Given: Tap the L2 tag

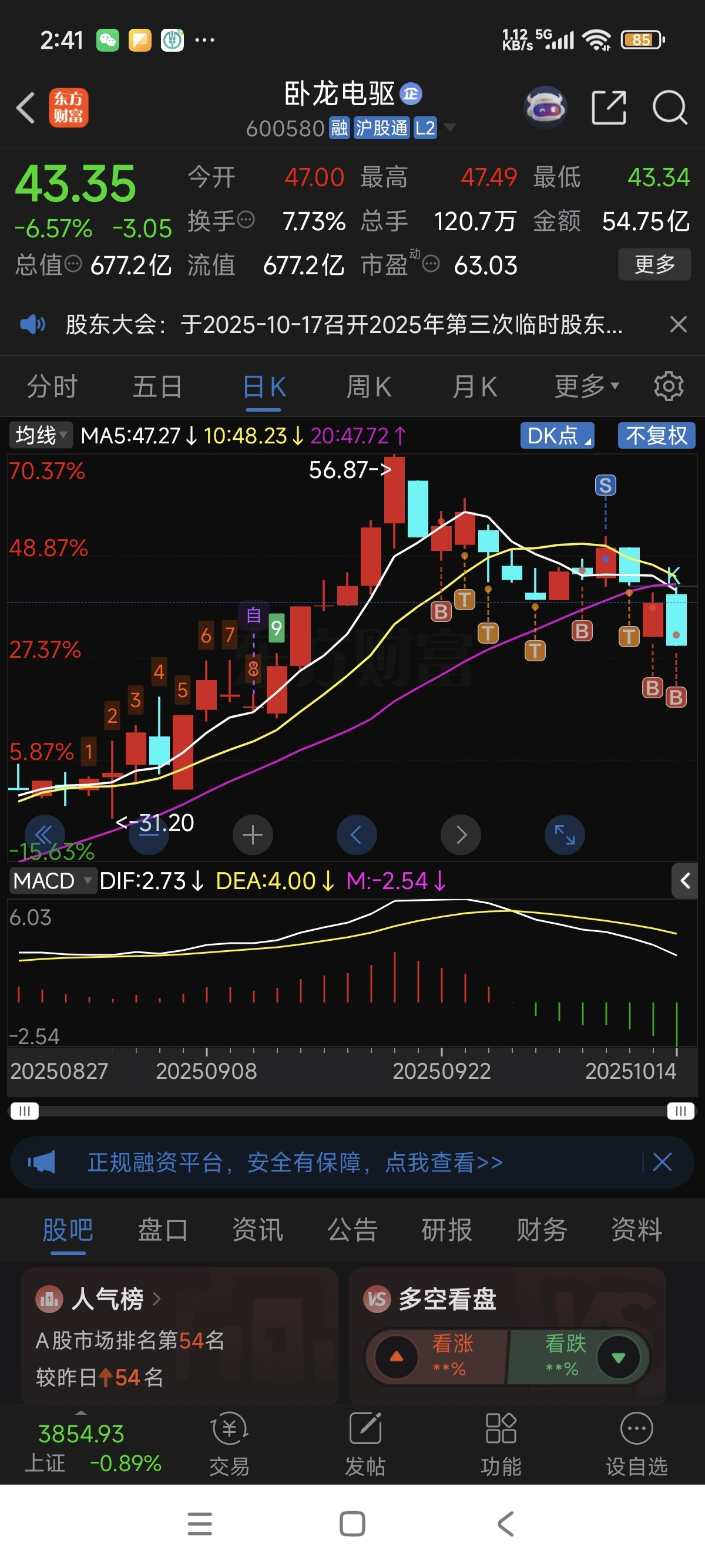Looking at the screenshot, I should pyautogui.click(x=425, y=128).
